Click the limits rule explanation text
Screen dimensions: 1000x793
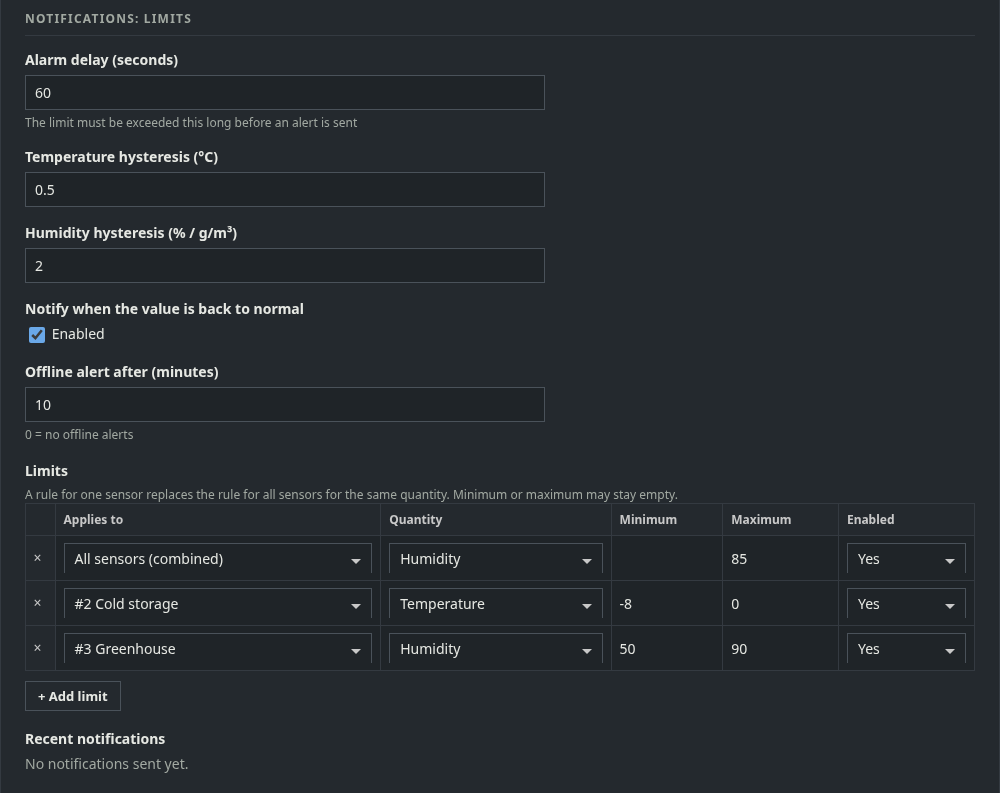351,494
